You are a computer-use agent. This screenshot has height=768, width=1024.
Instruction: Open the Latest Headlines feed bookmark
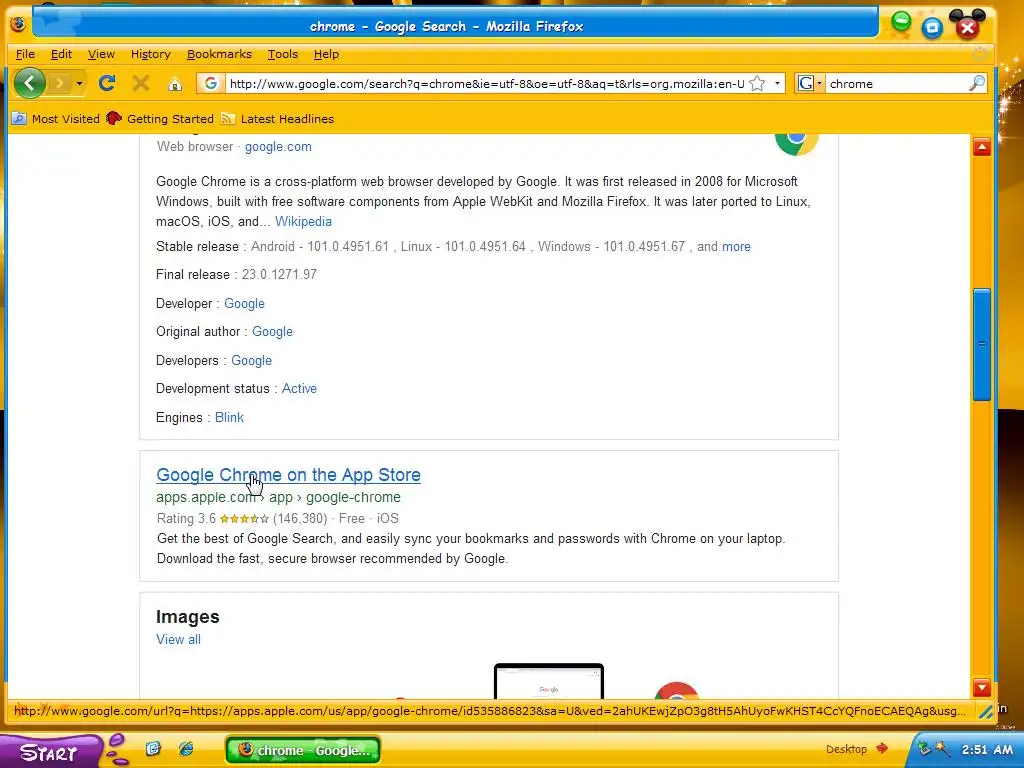tap(278, 119)
